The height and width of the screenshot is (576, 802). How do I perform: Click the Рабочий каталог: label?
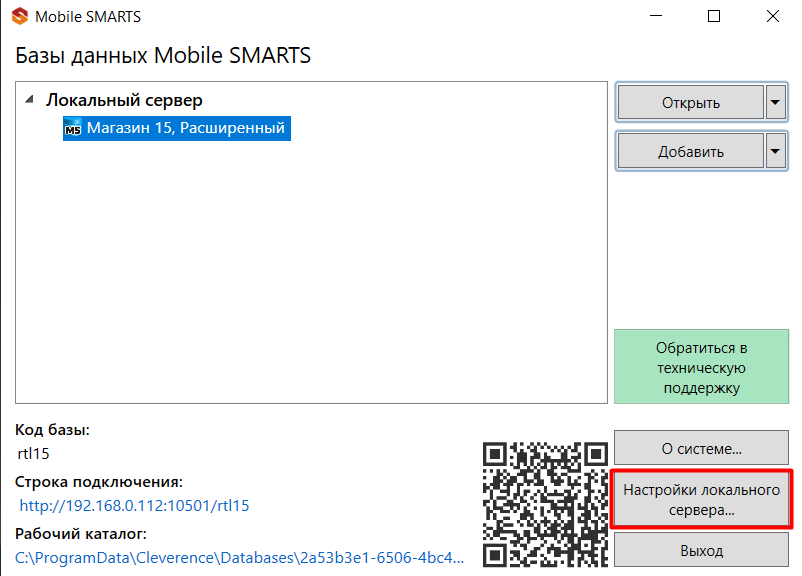point(81,534)
